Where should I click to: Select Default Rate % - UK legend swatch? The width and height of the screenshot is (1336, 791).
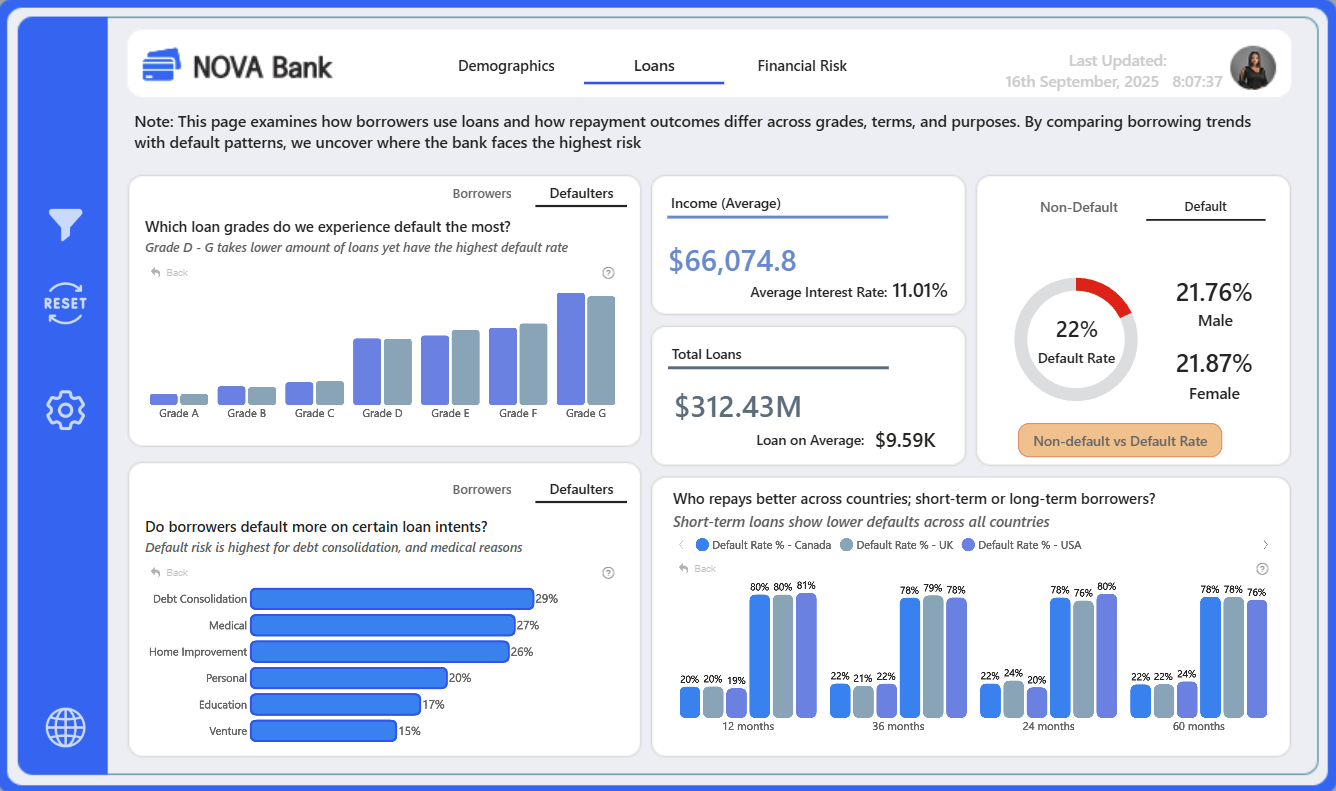point(846,545)
